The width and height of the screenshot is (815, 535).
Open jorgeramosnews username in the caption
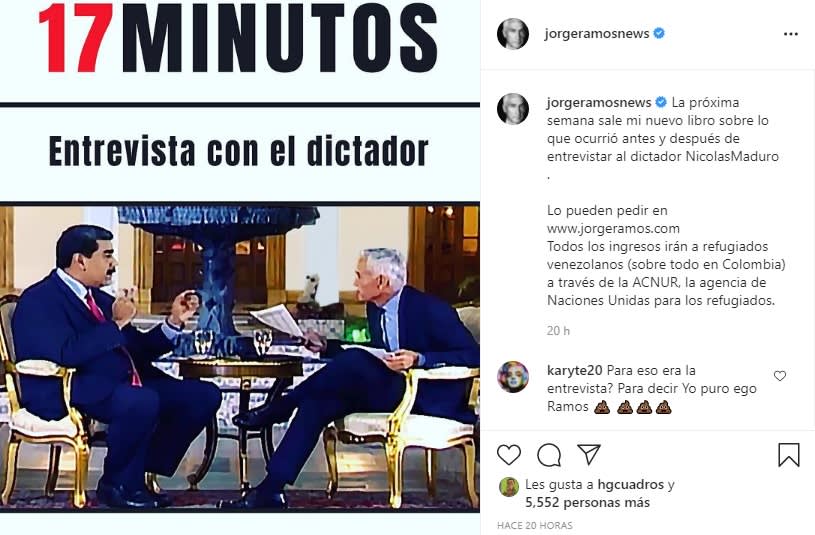599,102
